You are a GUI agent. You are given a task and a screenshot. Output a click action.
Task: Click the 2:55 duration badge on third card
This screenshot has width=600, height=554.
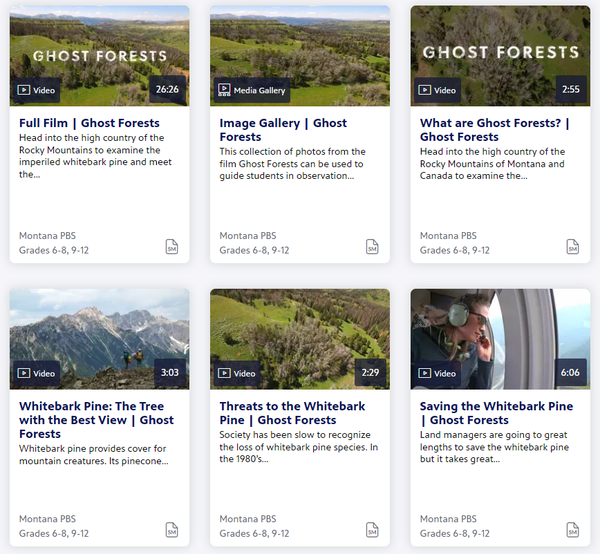click(570, 90)
